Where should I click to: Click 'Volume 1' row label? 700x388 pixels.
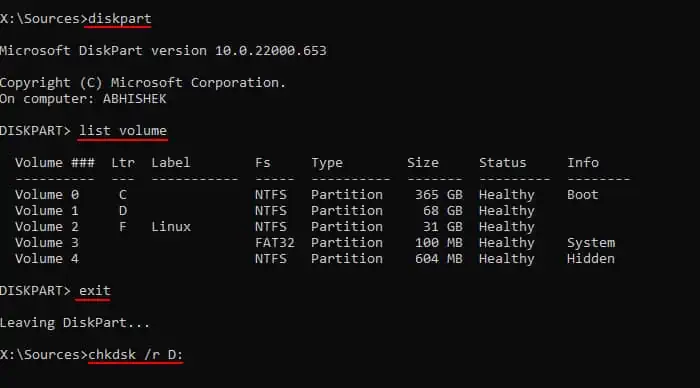coord(47,211)
